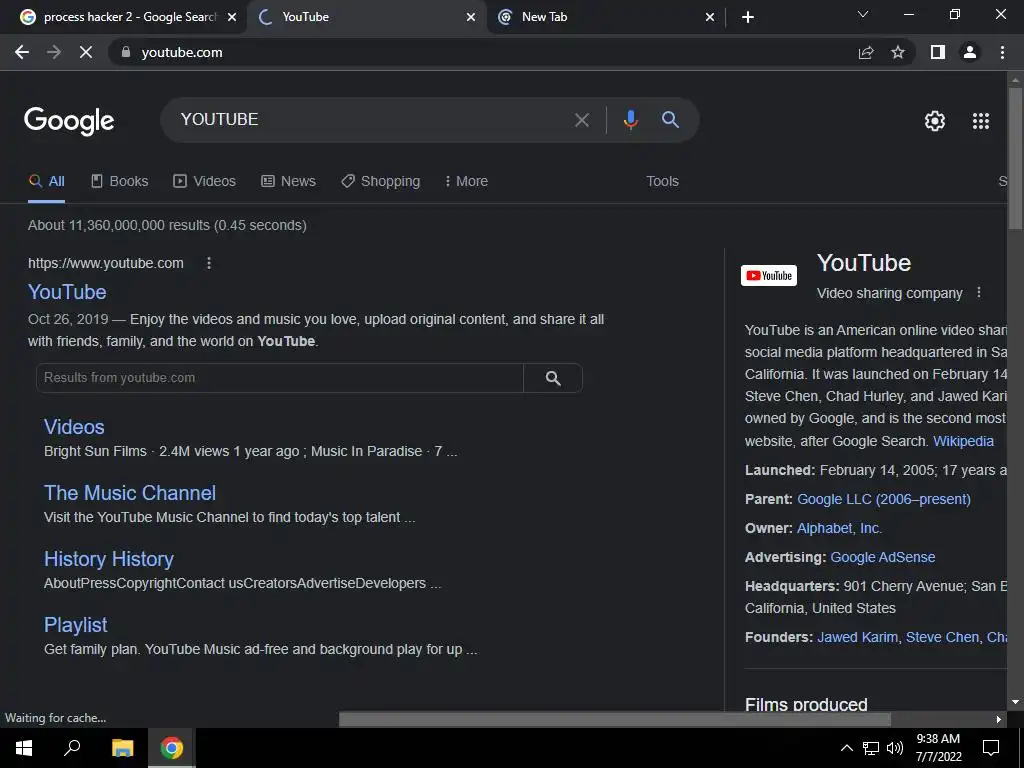Click the YouTube logo thumbnail

pos(769,276)
